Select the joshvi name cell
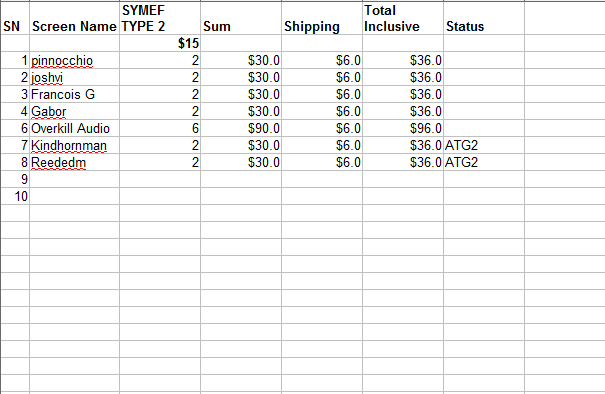 (74, 77)
